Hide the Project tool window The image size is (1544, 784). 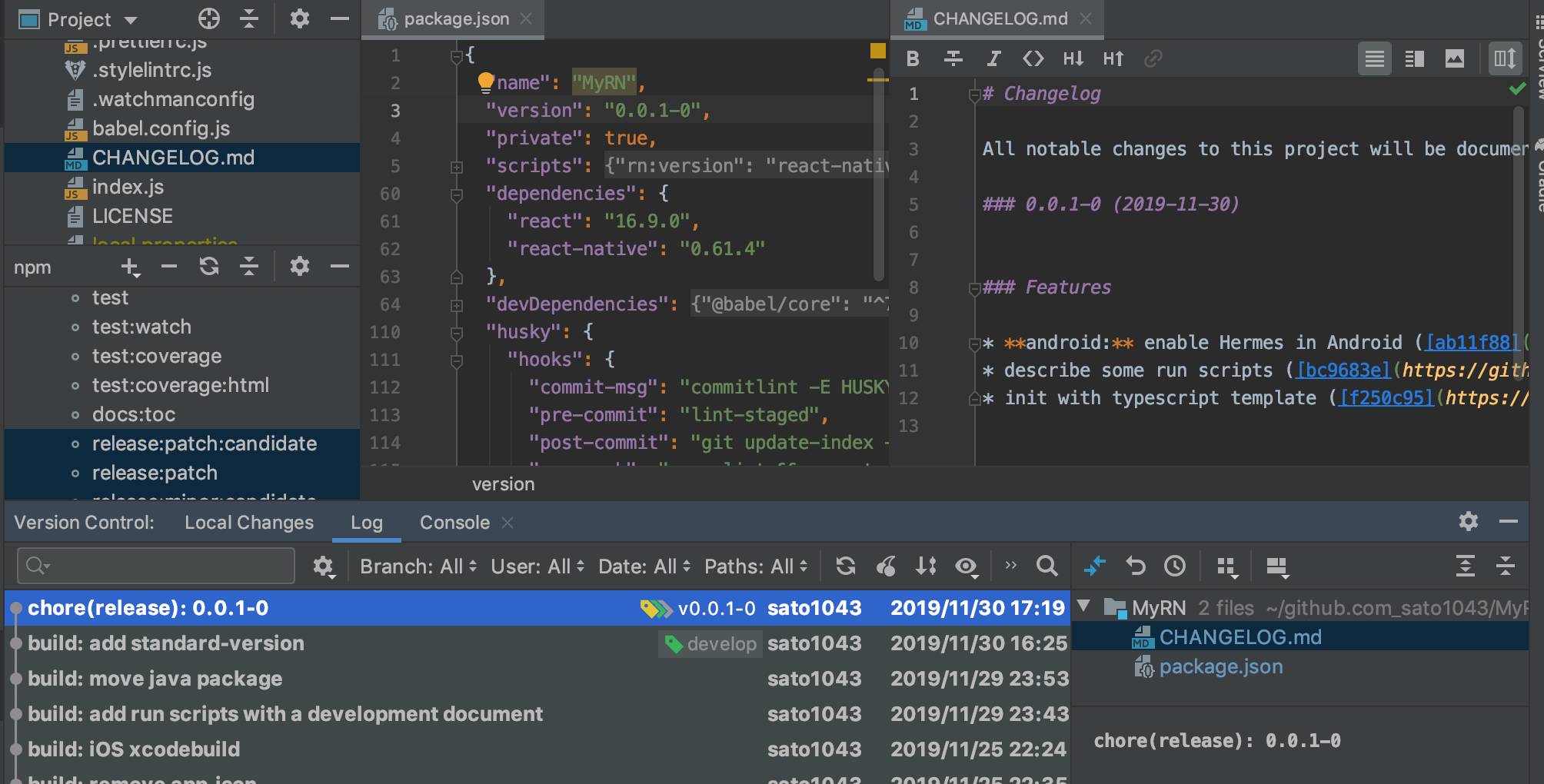pos(339,18)
